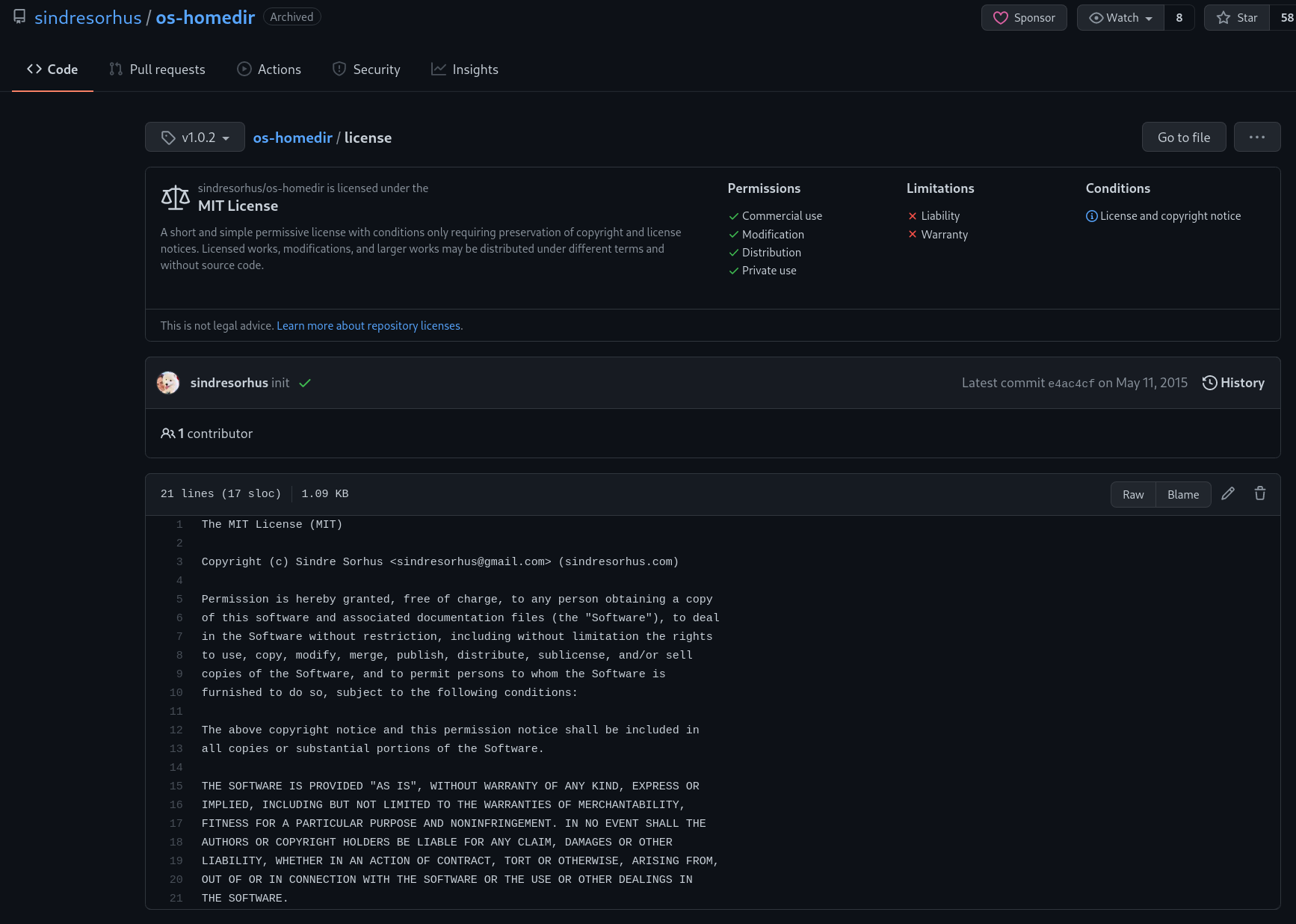Click the license scale icon
The width and height of the screenshot is (1296, 924).
[175, 197]
